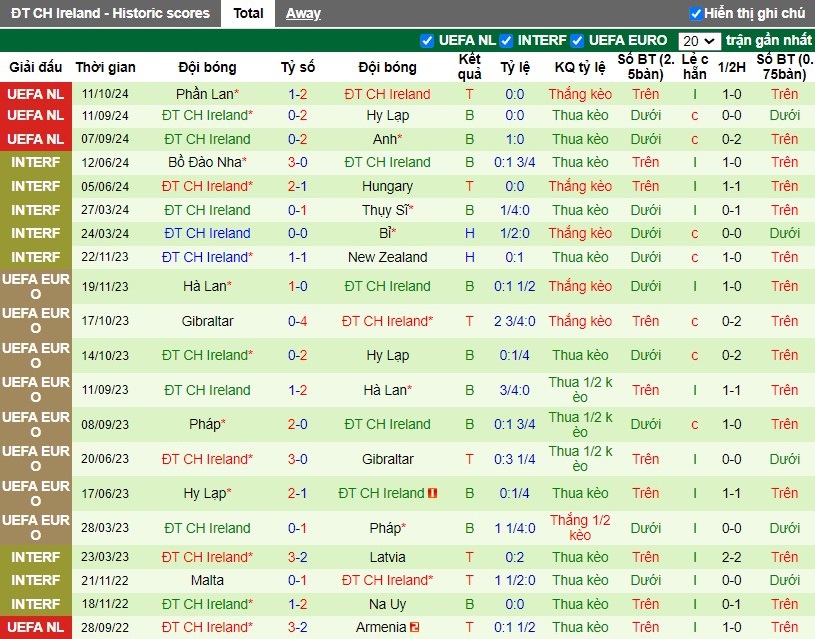Click odds '0:1 3/4' in Bồ Đào Nha row
This screenshot has width=815, height=639.
(515, 162)
